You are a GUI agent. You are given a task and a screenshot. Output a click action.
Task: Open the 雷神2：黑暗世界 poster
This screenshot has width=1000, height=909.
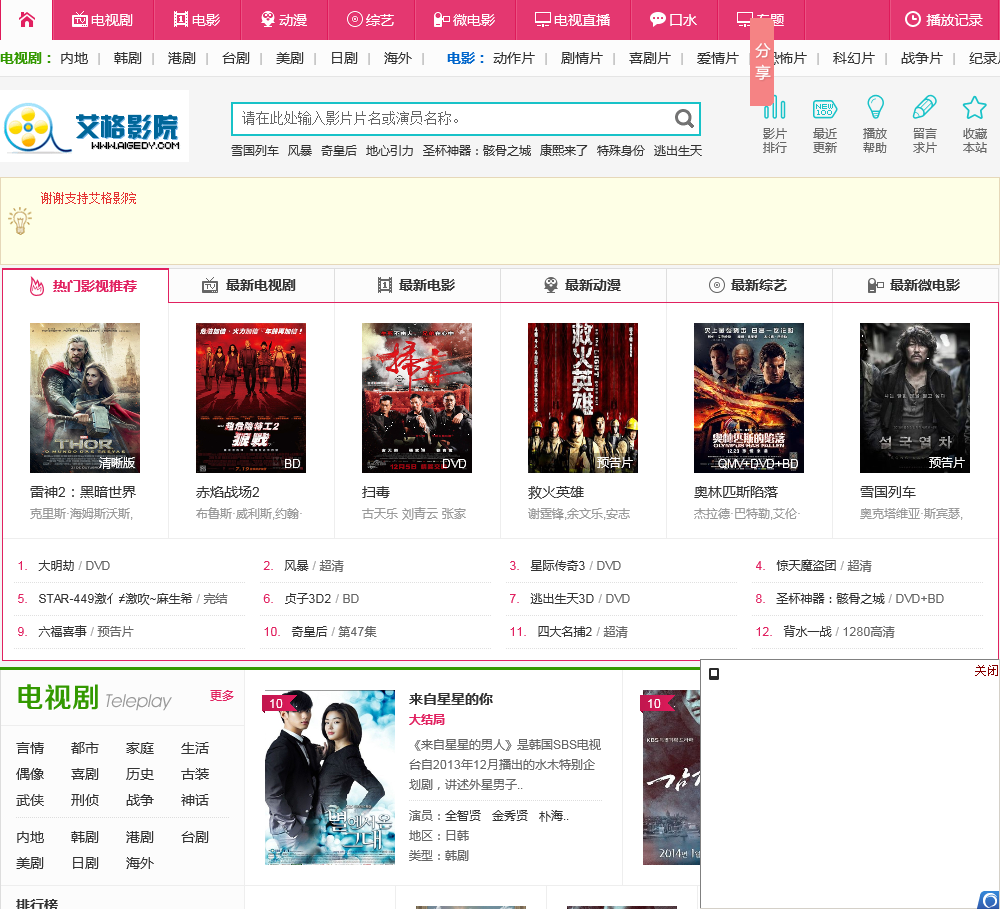tap(85, 397)
